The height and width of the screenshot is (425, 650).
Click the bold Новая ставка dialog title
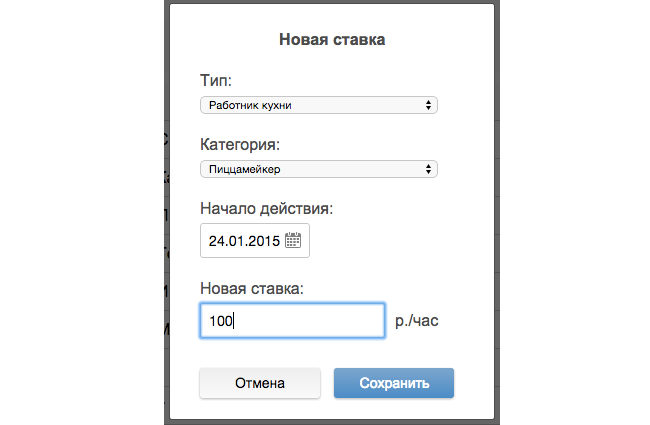point(332,40)
